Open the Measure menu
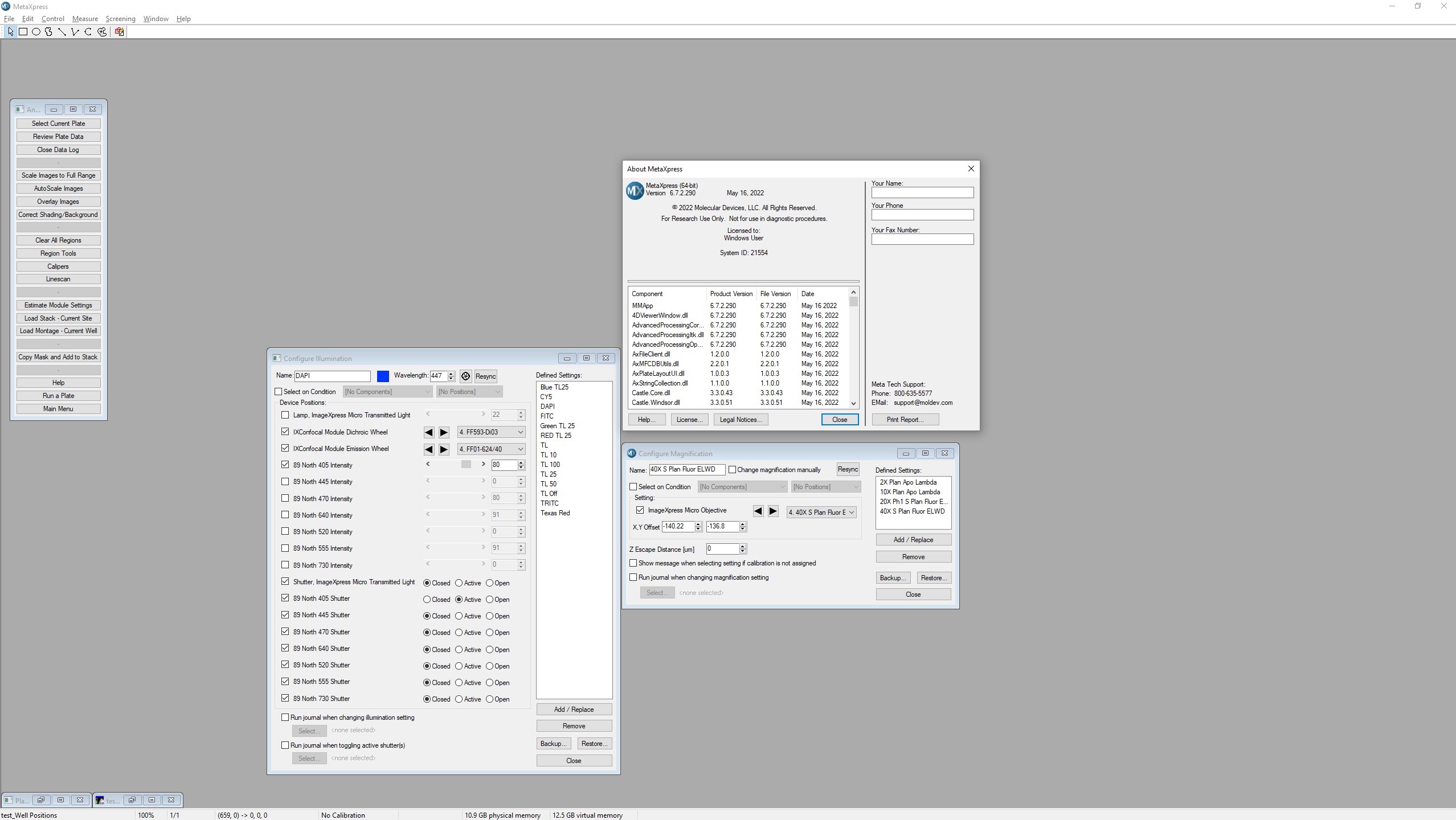Screen dimensions: 1456x820 tap(85, 19)
